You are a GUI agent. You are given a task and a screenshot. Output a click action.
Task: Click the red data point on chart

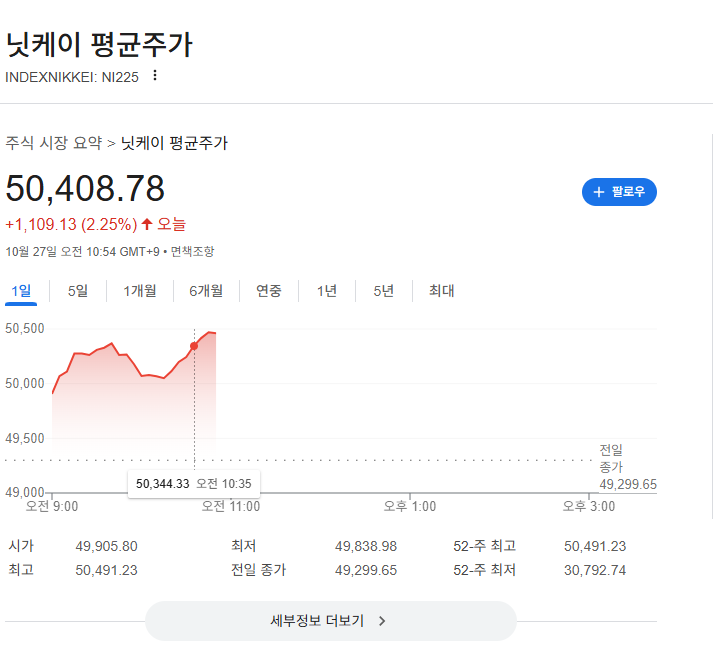coord(194,346)
